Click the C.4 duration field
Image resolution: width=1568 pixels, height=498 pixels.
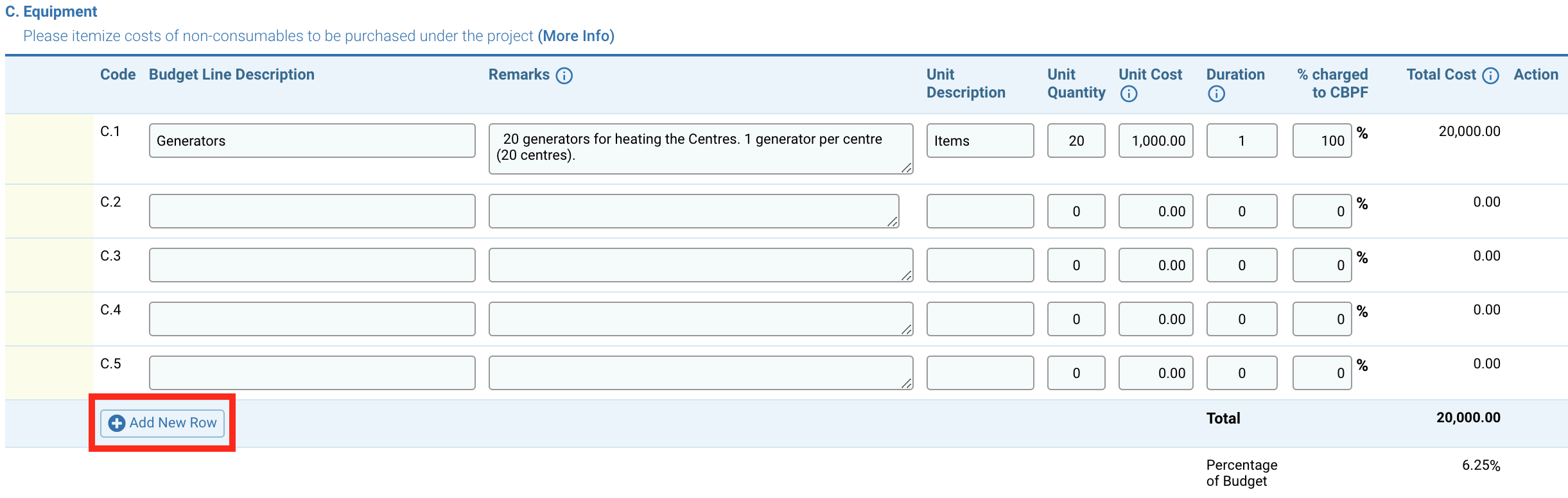tap(1242, 319)
